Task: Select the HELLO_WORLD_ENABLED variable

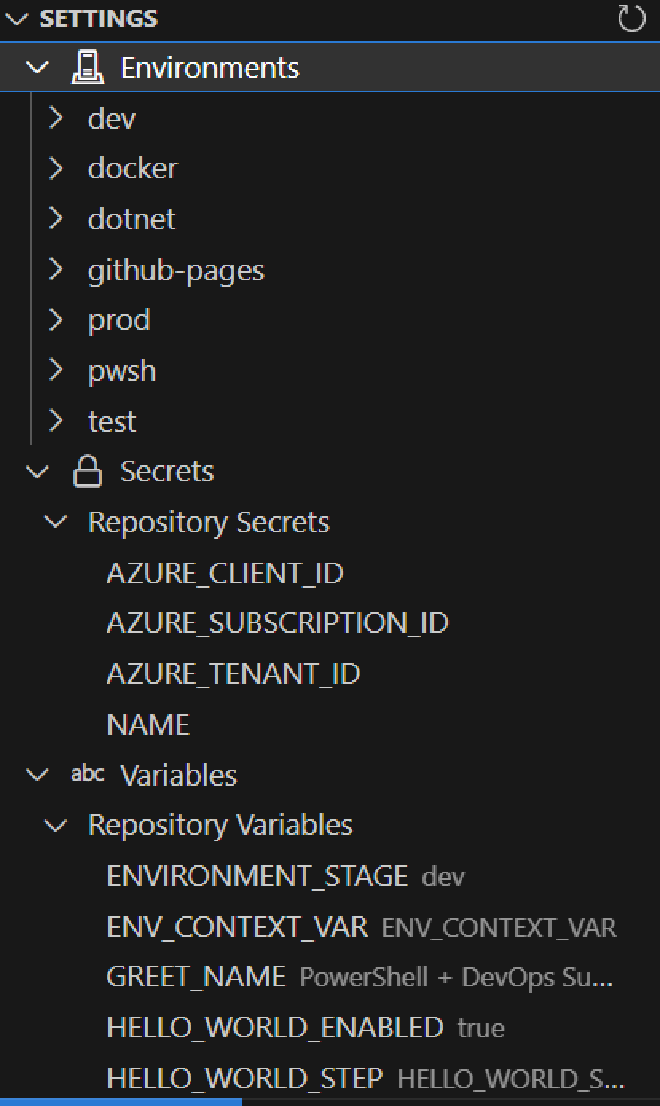Action: [x=274, y=1027]
